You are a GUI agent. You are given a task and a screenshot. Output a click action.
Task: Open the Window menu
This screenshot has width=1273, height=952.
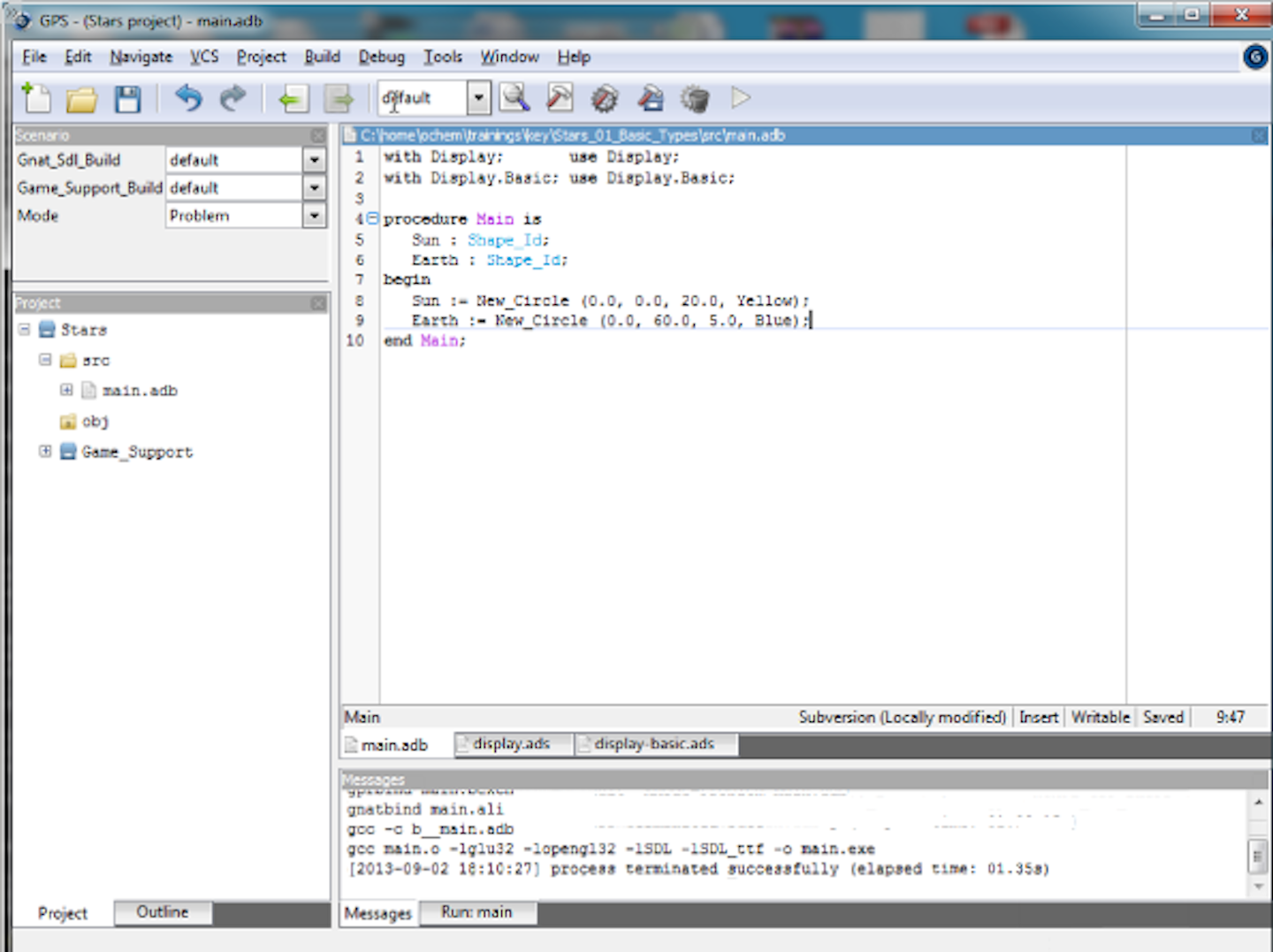[x=509, y=57]
